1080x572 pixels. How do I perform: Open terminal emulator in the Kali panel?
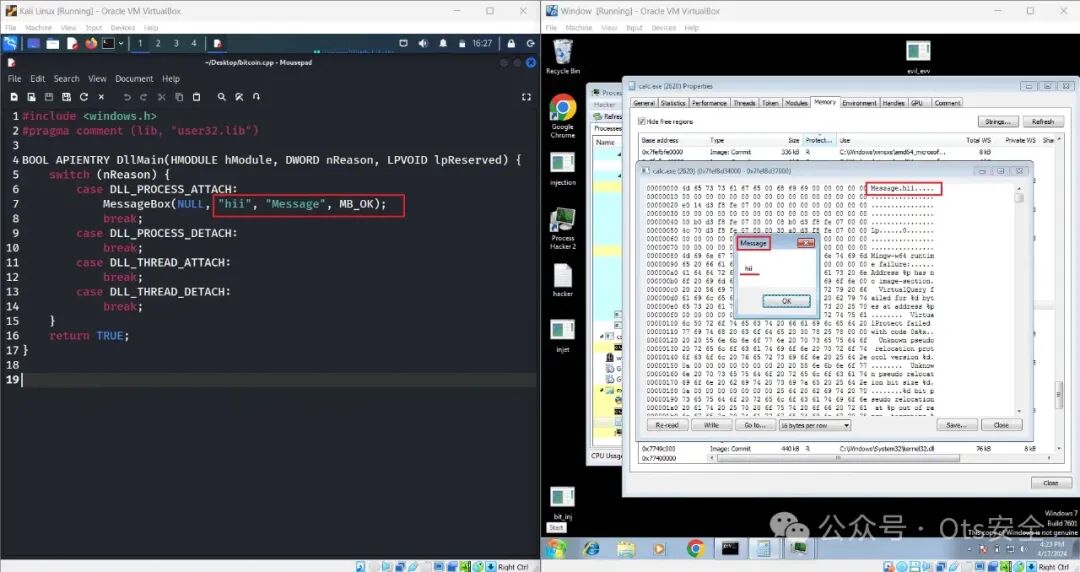[x=108, y=43]
